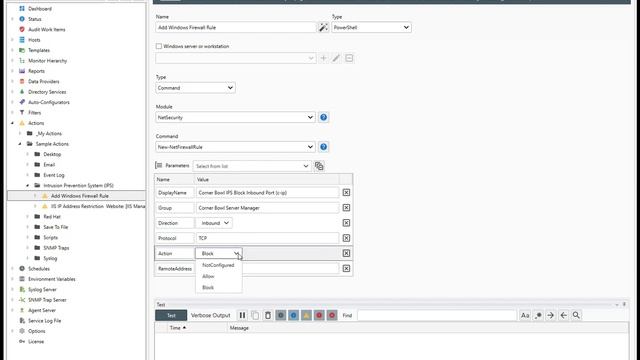Select Data Providers in sidebar
The image size is (640, 360).
tap(44, 81)
